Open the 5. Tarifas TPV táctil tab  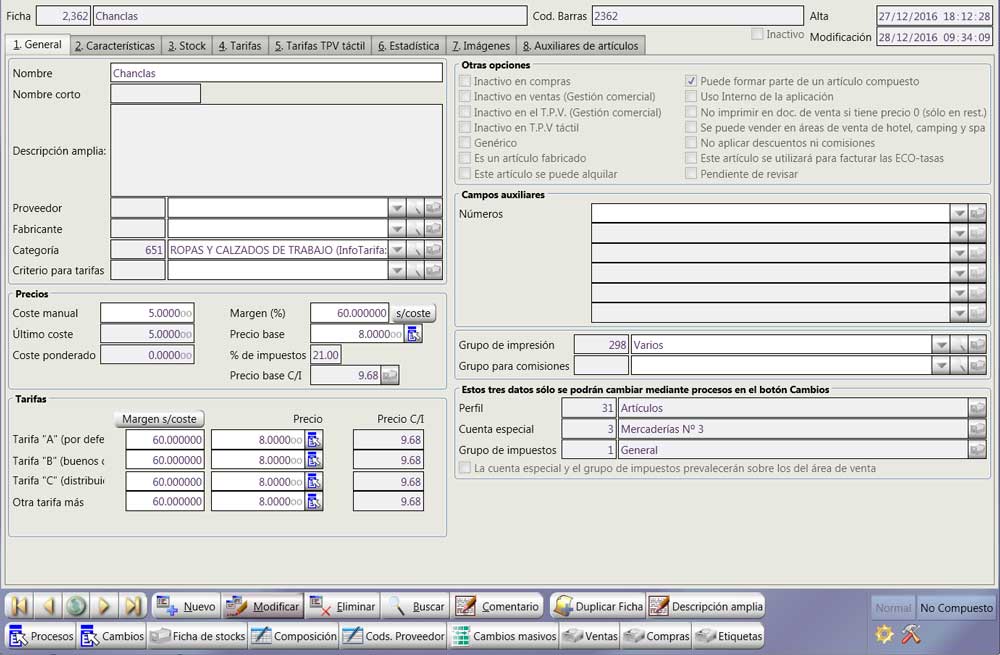point(320,46)
